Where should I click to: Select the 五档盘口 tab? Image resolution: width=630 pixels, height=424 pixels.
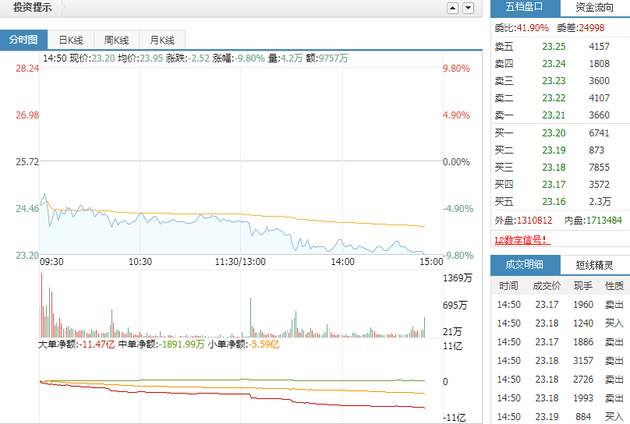pos(525,7)
